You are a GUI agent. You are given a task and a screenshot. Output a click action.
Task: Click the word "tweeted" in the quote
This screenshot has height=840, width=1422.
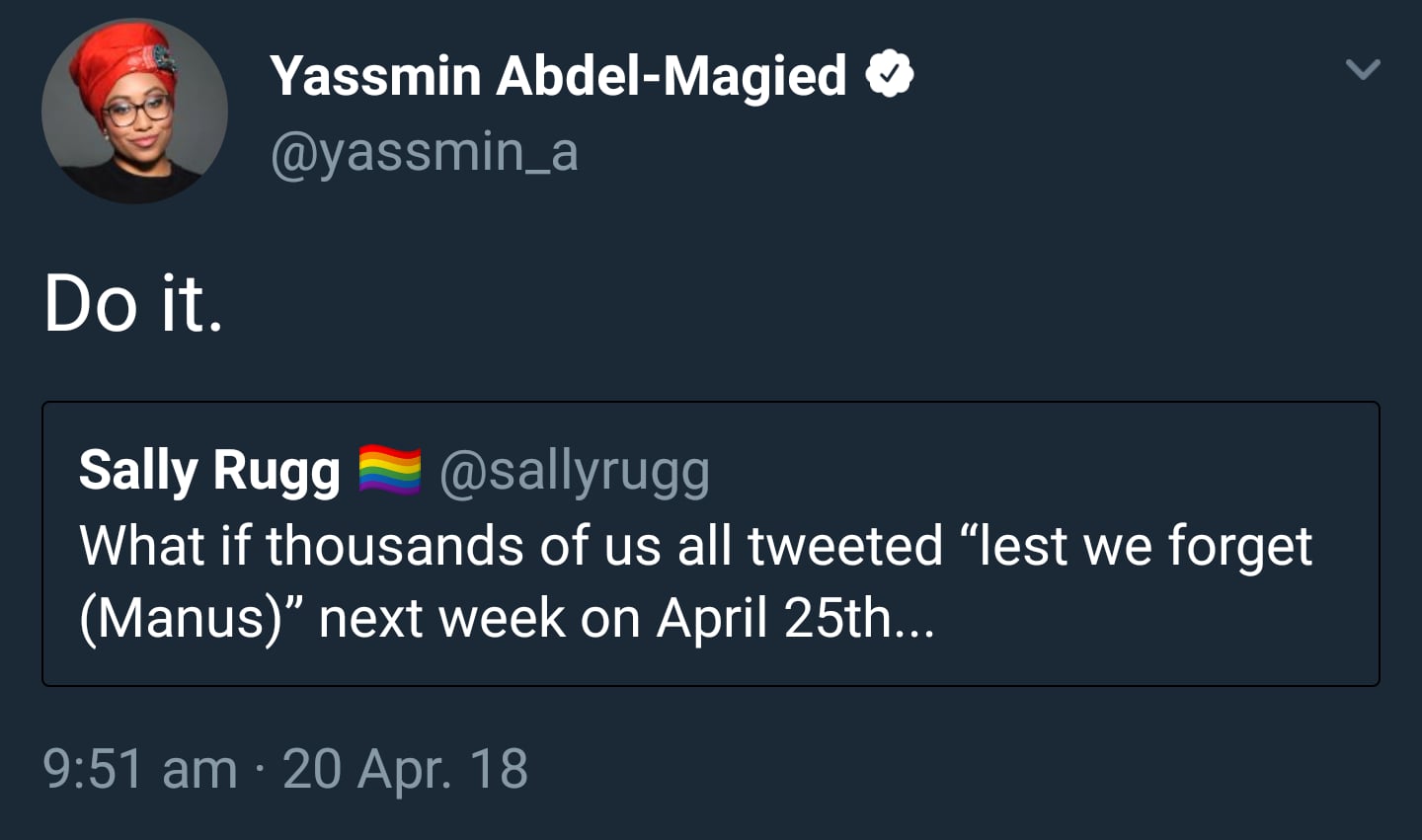tap(845, 546)
